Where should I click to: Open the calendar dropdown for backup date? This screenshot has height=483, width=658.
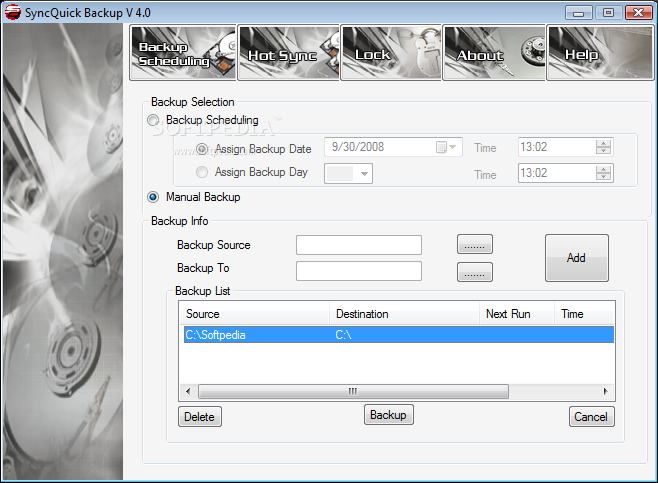pyautogui.click(x=446, y=147)
